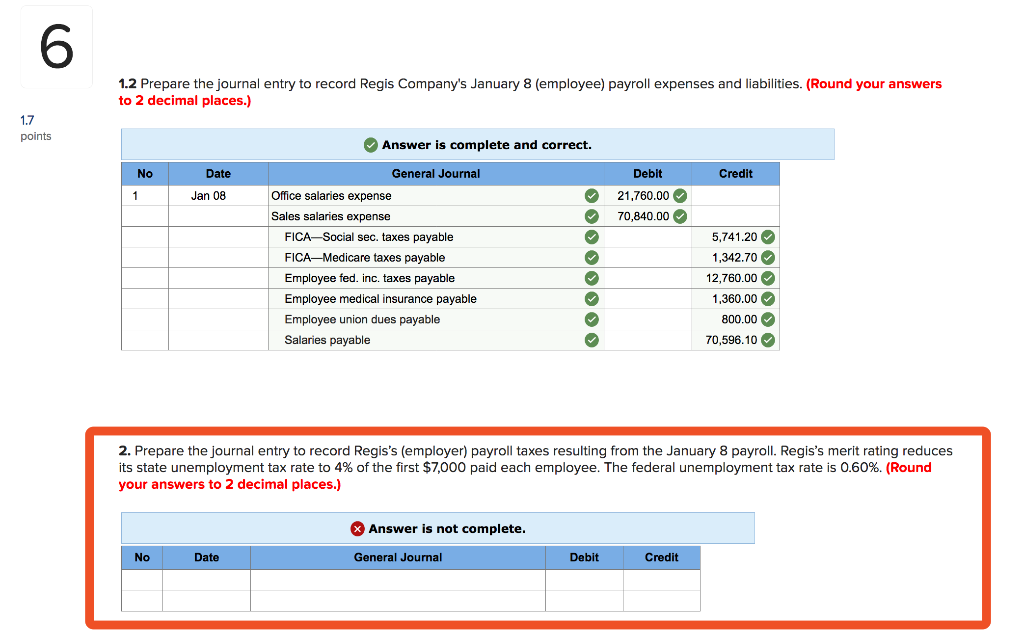The width and height of the screenshot is (1024, 635).
Task: Select the empty Date cell in requirement 2 table
Action: (206, 580)
